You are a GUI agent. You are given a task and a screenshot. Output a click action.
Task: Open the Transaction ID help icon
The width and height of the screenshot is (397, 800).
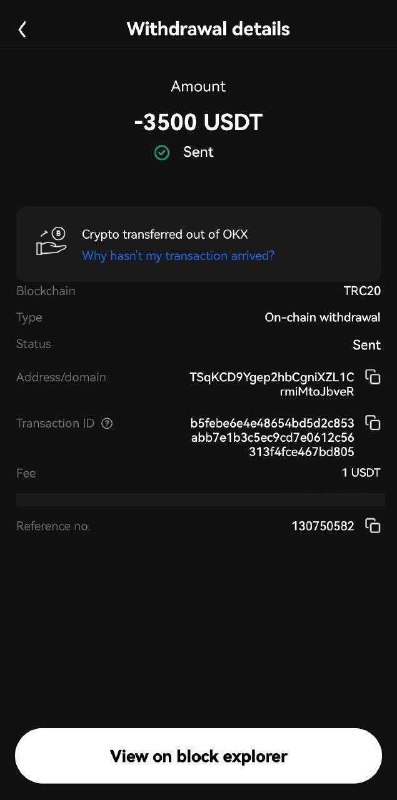coord(107,423)
